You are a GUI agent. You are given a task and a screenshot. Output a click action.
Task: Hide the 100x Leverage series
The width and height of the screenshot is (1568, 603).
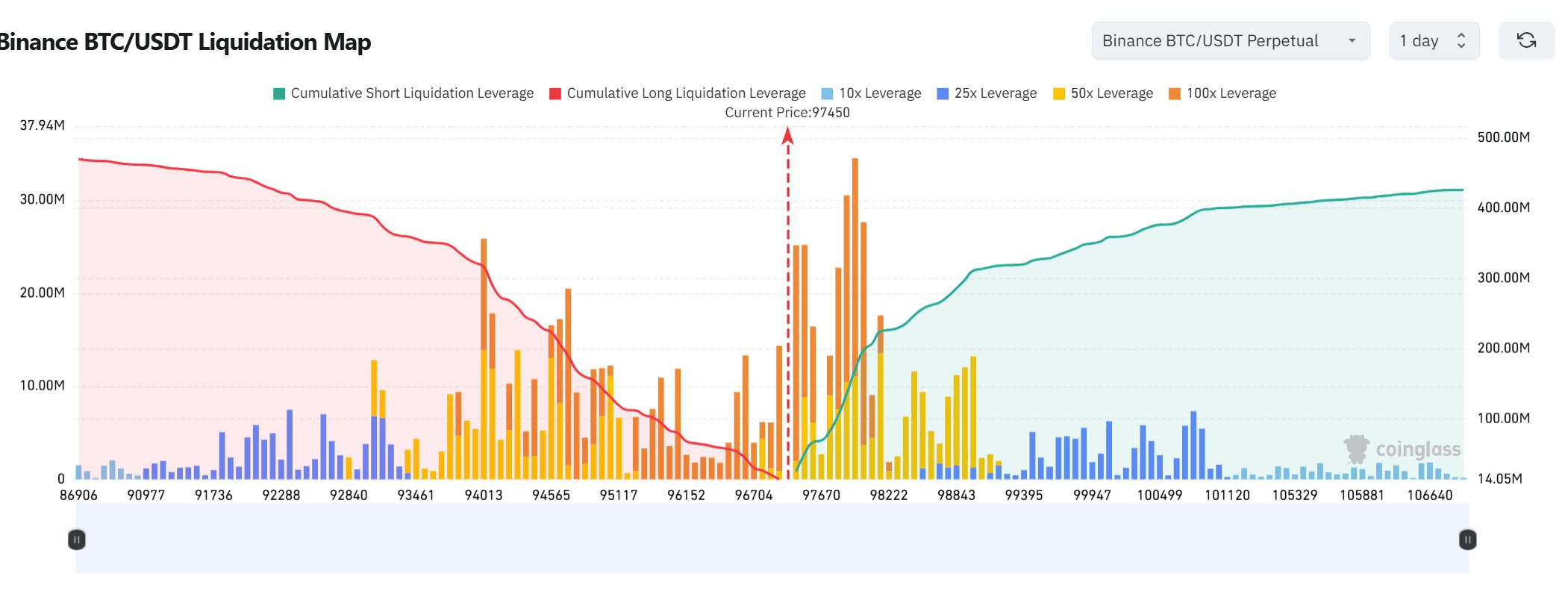(1222, 93)
